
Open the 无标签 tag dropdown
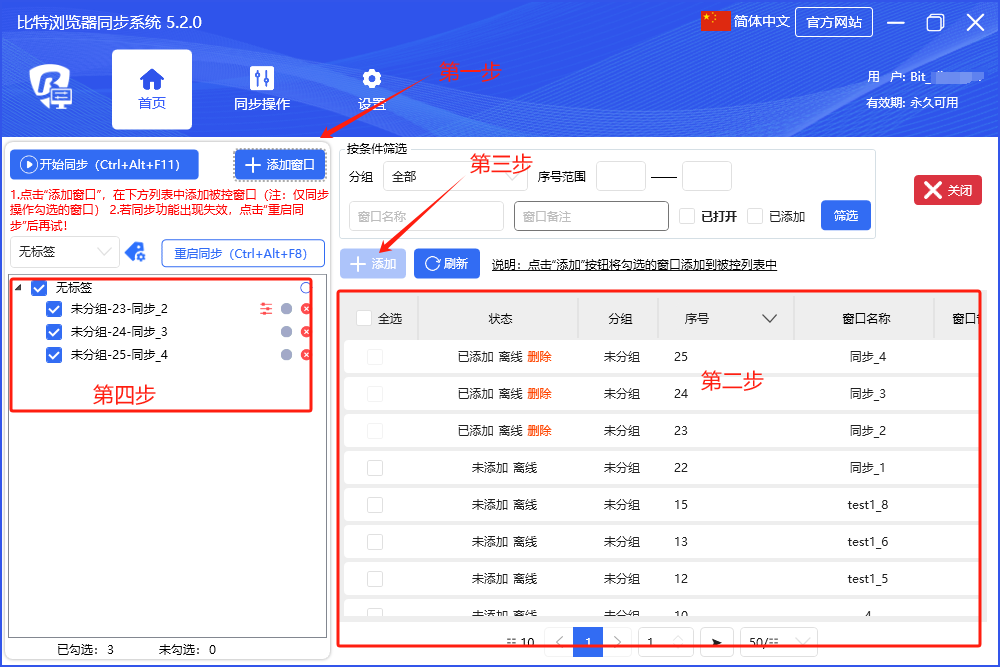pos(64,252)
